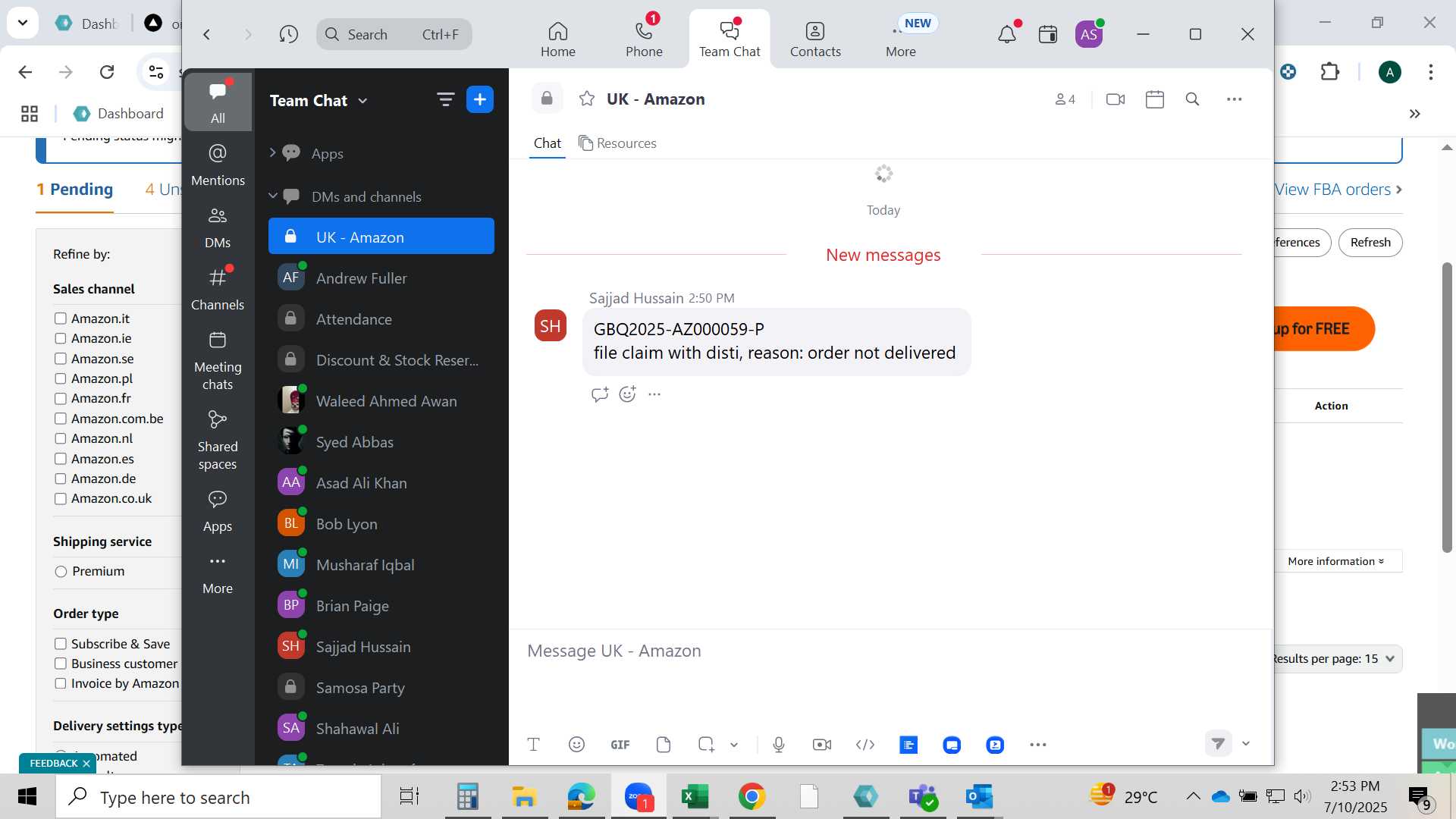The image size is (1456, 819).
Task: Expand the Apps section in Team Chat
Action: pos(272,153)
